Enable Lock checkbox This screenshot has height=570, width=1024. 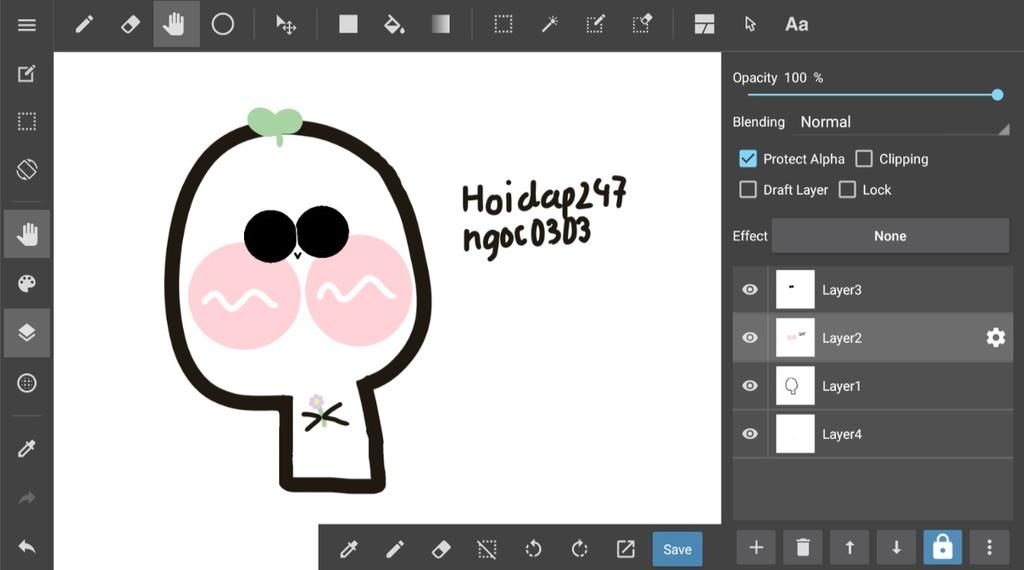point(847,189)
